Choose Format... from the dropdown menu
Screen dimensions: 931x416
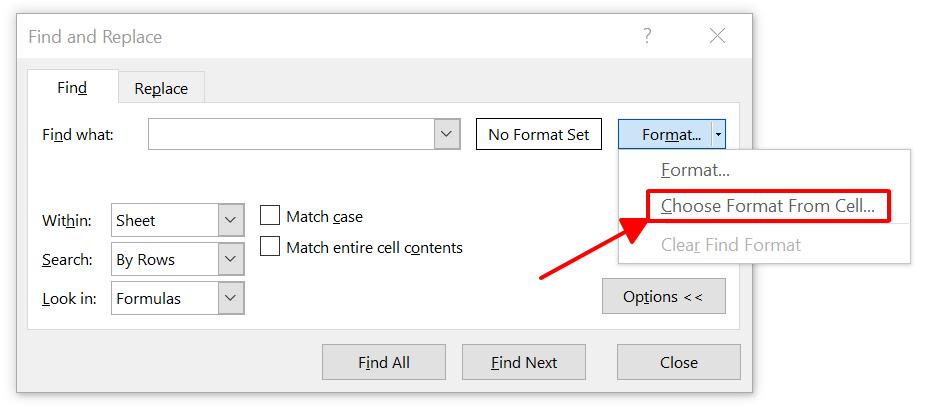tap(695, 170)
